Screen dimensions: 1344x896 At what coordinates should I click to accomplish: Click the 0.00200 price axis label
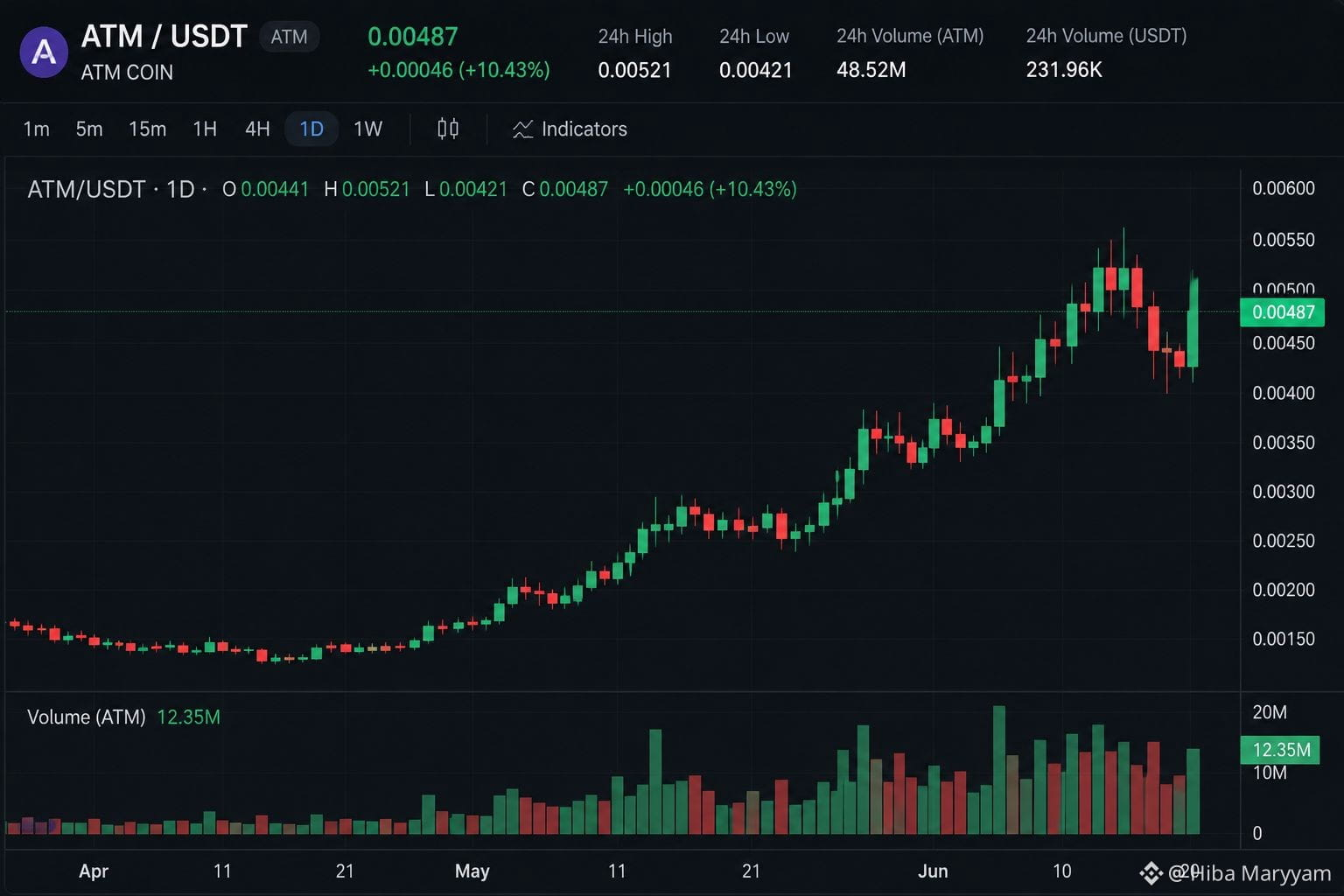tap(1284, 590)
